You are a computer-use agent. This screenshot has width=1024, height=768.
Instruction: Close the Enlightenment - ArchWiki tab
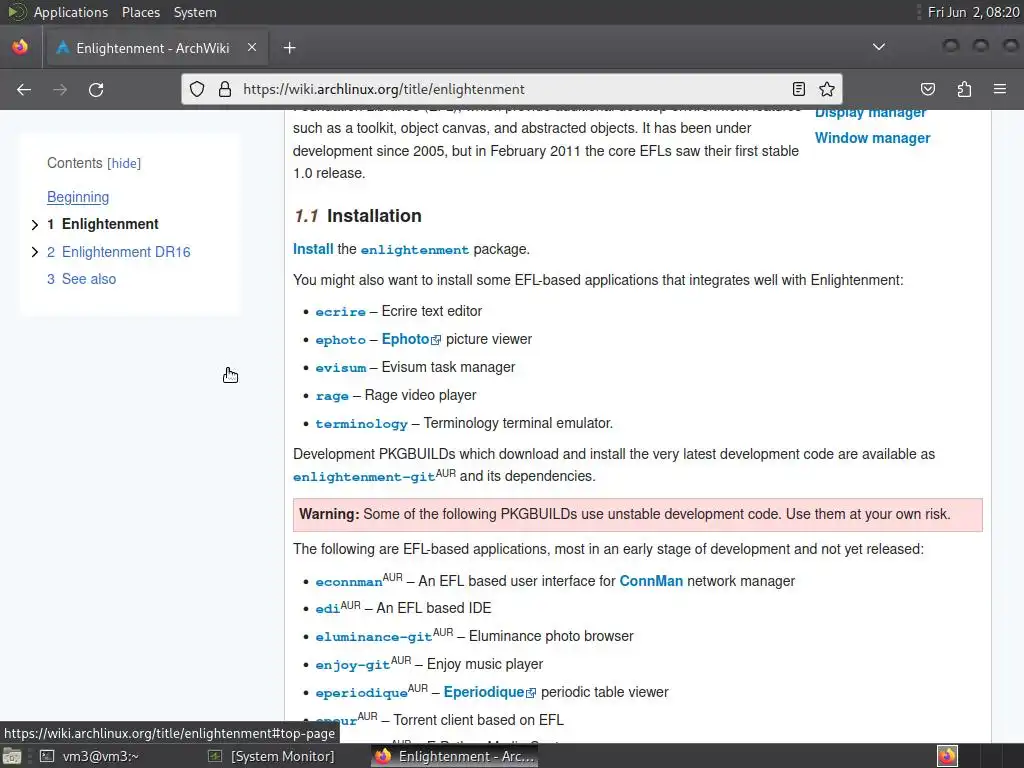[252, 48]
